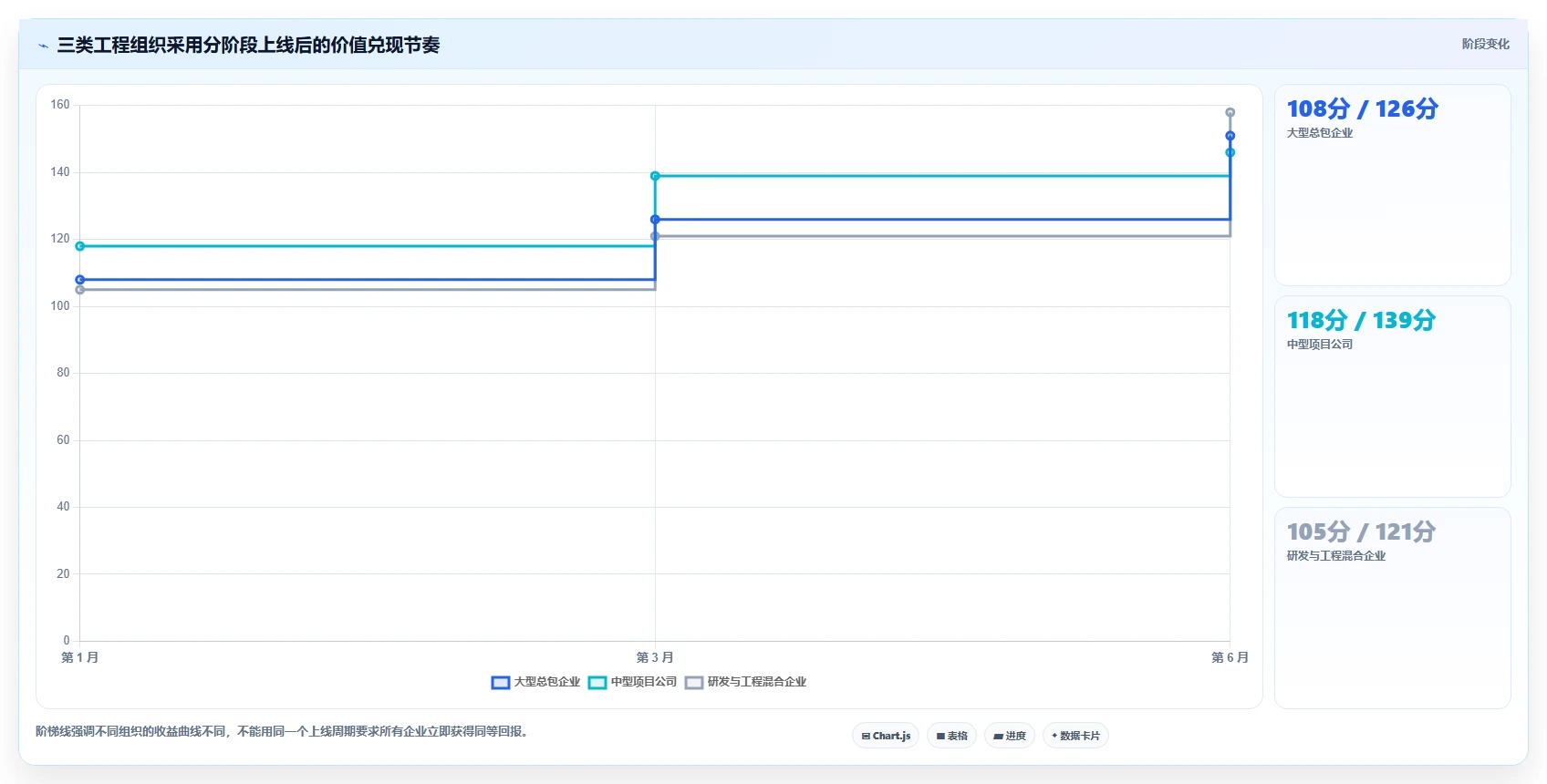The height and width of the screenshot is (784, 1547).
Task: Click the cyan data point at 第 3 月
Action: [x=655, y=176]
